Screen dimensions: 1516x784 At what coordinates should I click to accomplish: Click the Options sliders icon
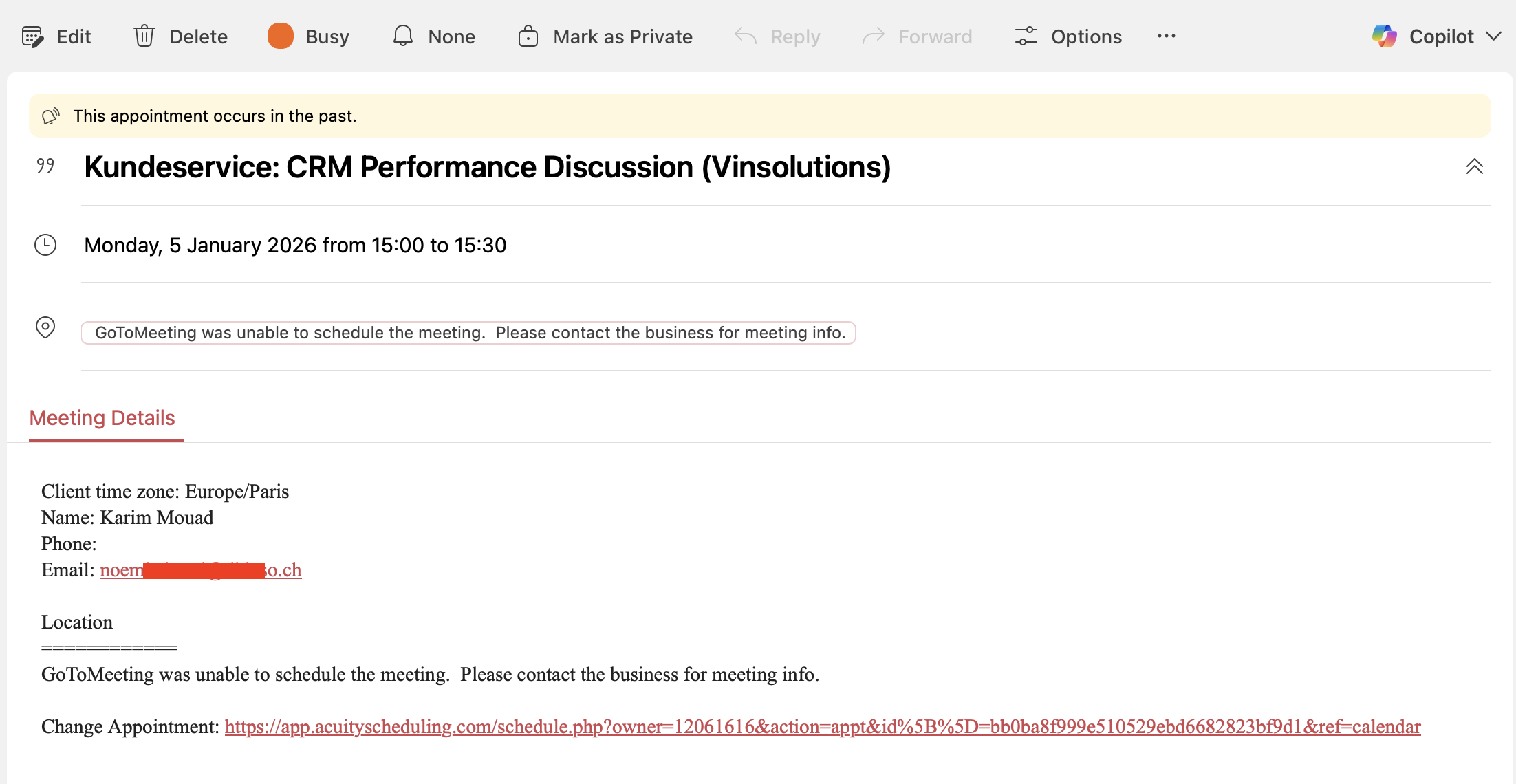pyautogui.click(x=1026, y=36)
